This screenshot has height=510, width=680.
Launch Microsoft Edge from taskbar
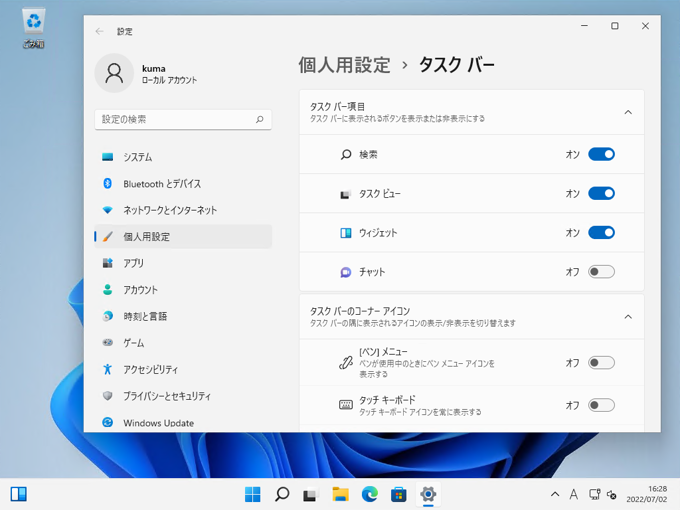point(369,494)
